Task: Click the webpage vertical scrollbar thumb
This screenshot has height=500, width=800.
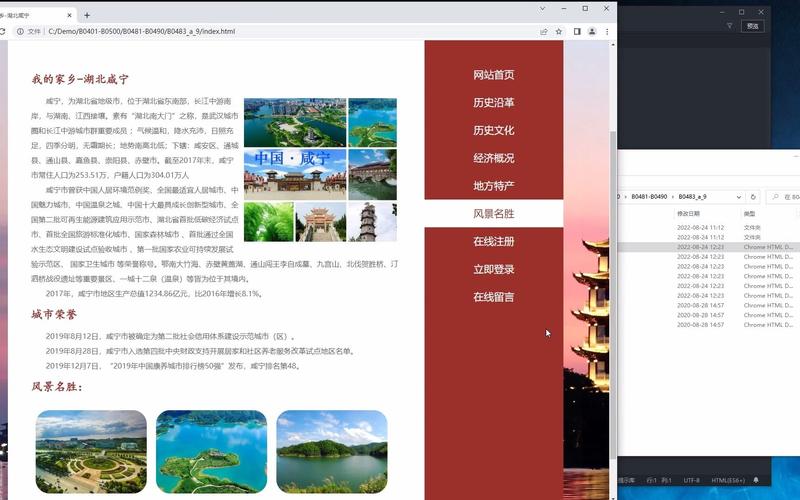Action: tap(613, 295)
